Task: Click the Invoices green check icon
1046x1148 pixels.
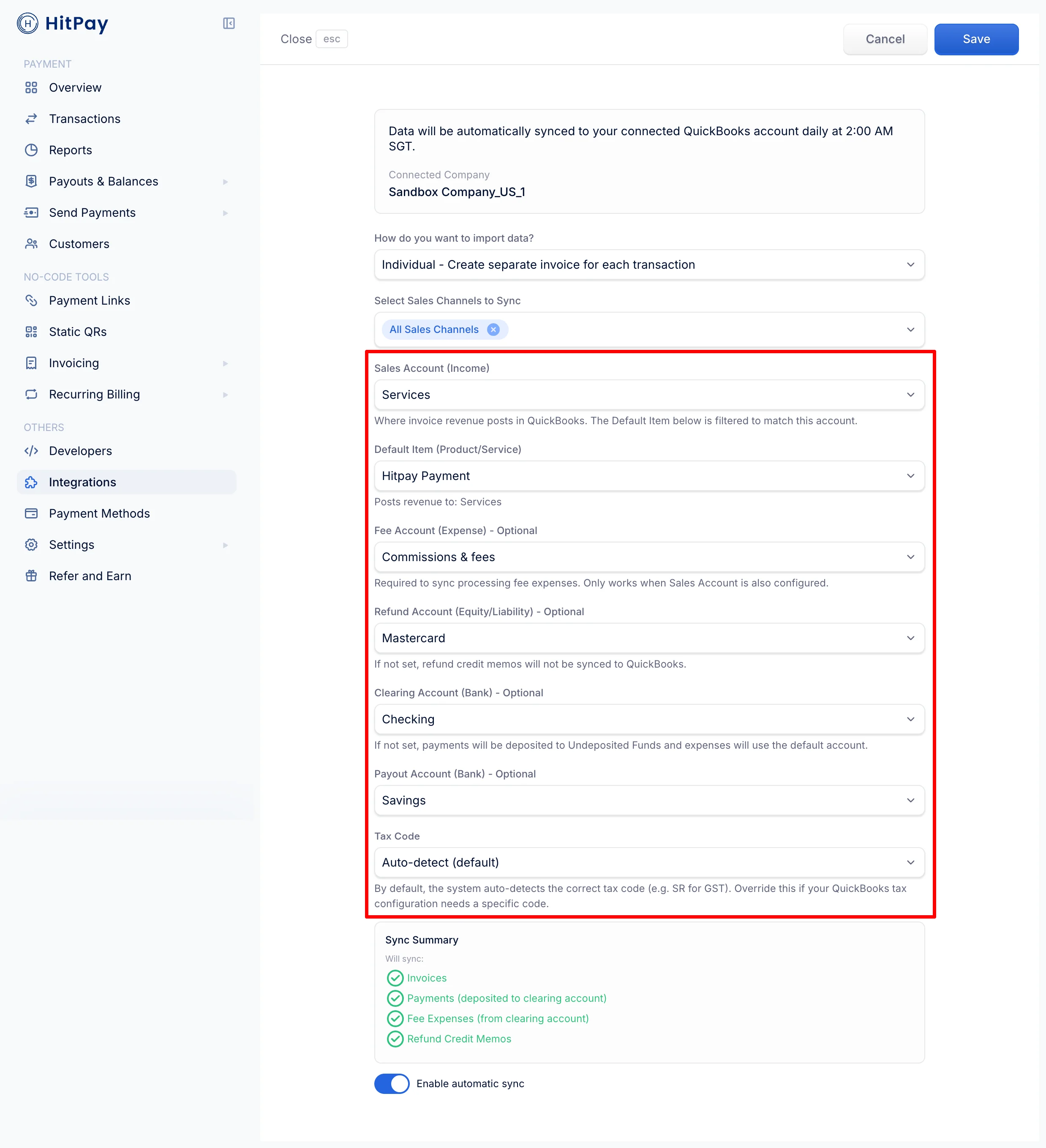Action: [x=395, y=978]
